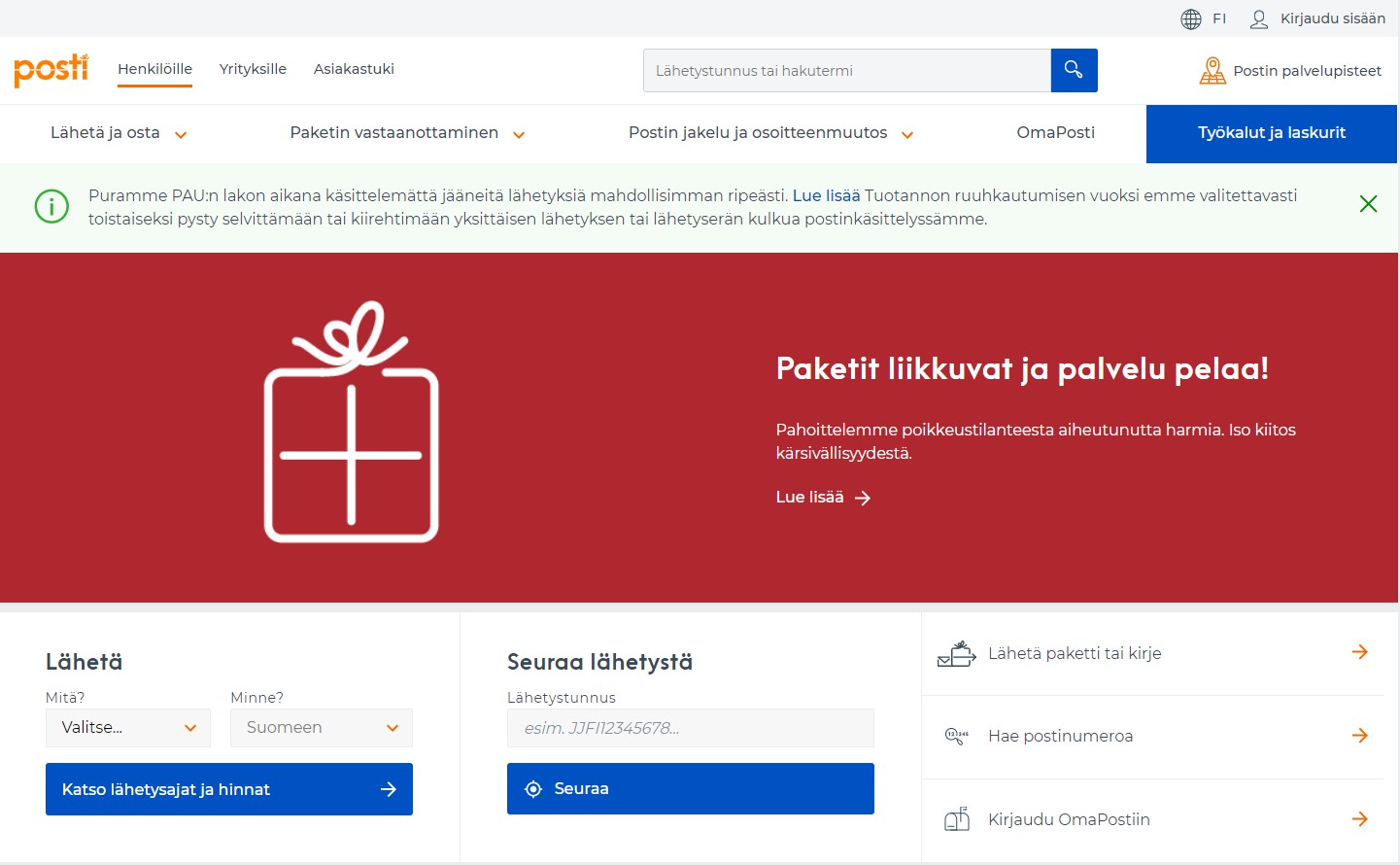Click the Posti logo
Screen dimensions: 1400x865
pyautogui.click(x=51, y=69)
